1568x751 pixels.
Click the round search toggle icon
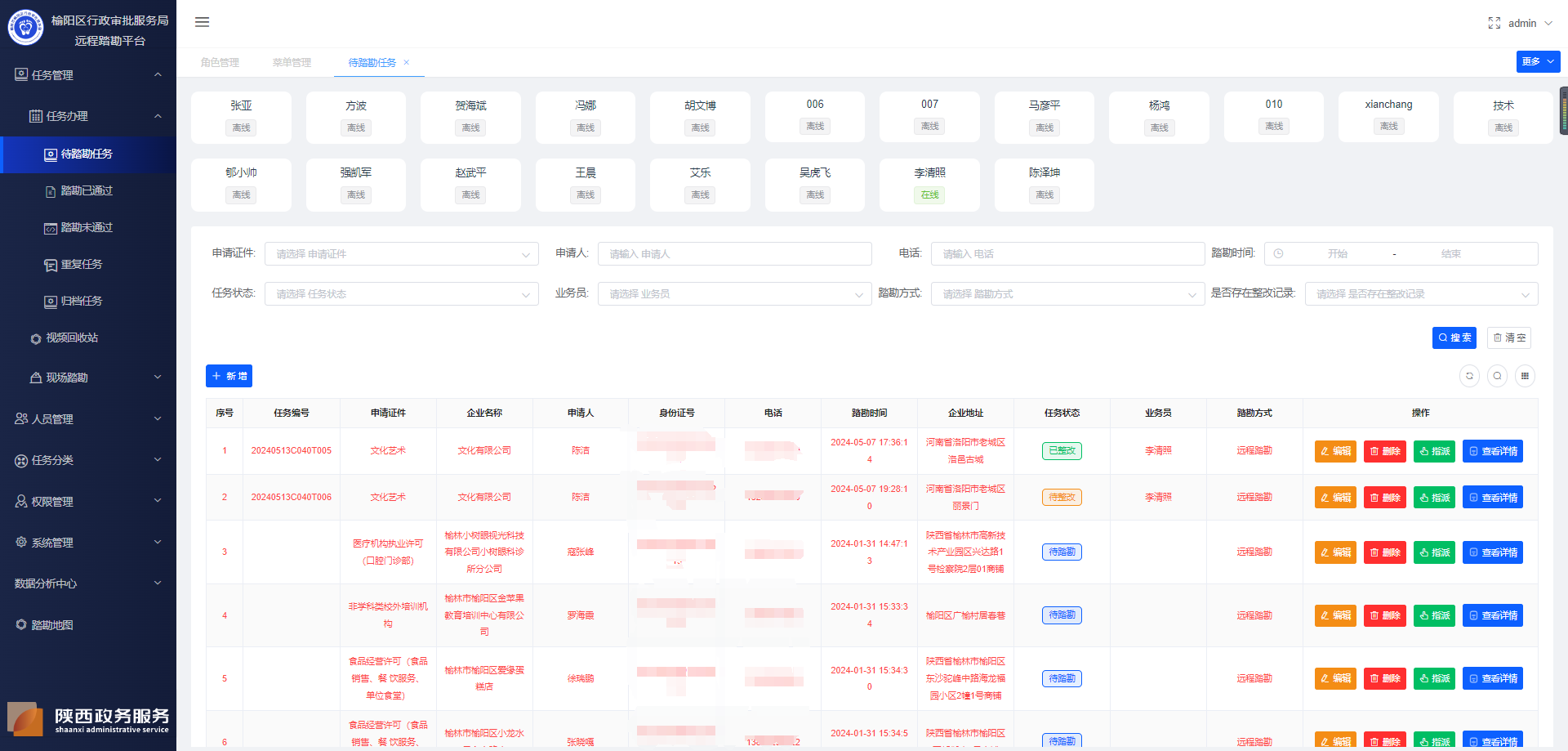pyautogui.click(x=1497, y=376)
